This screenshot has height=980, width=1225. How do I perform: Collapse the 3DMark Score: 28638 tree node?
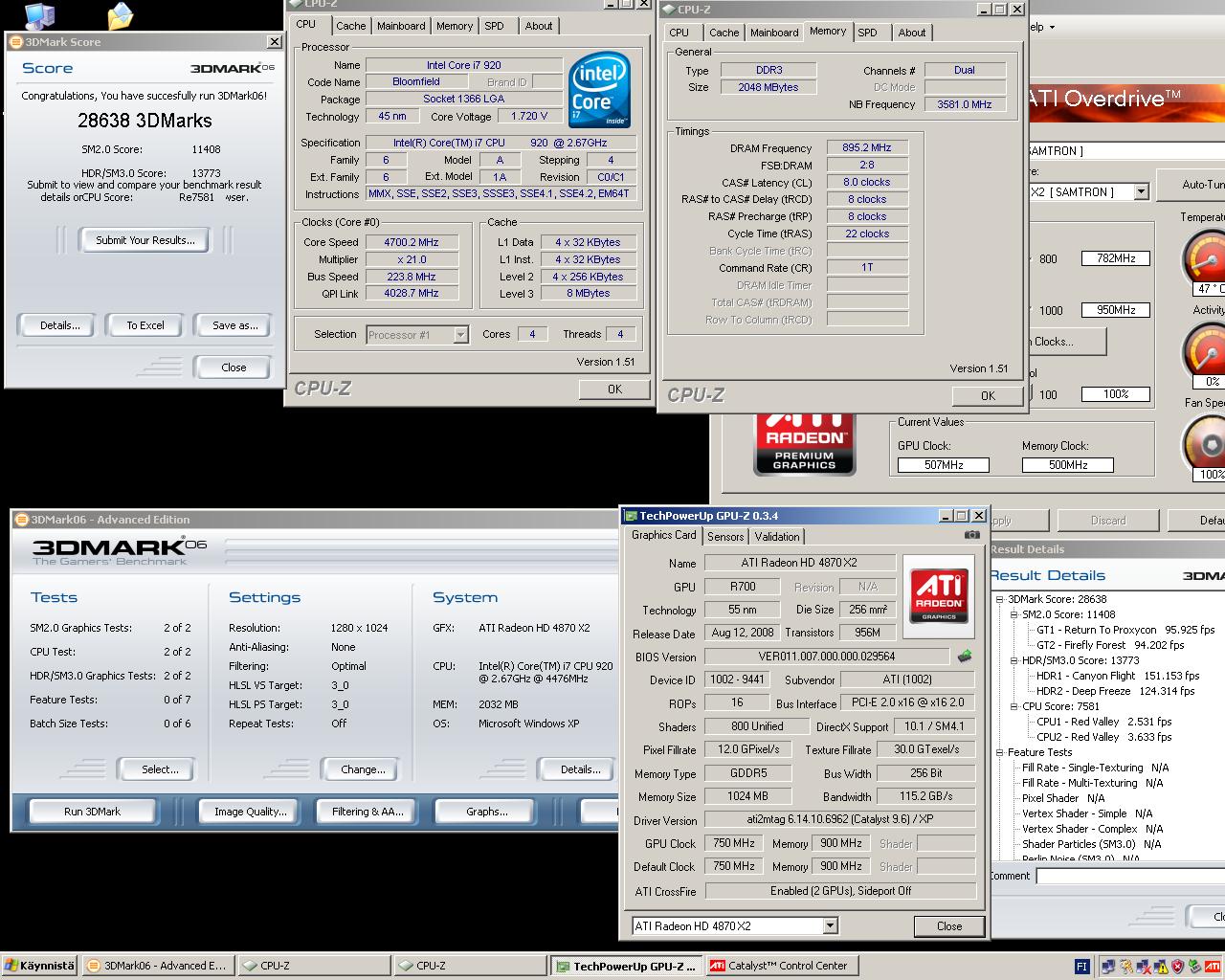click(x=999, y=599)
